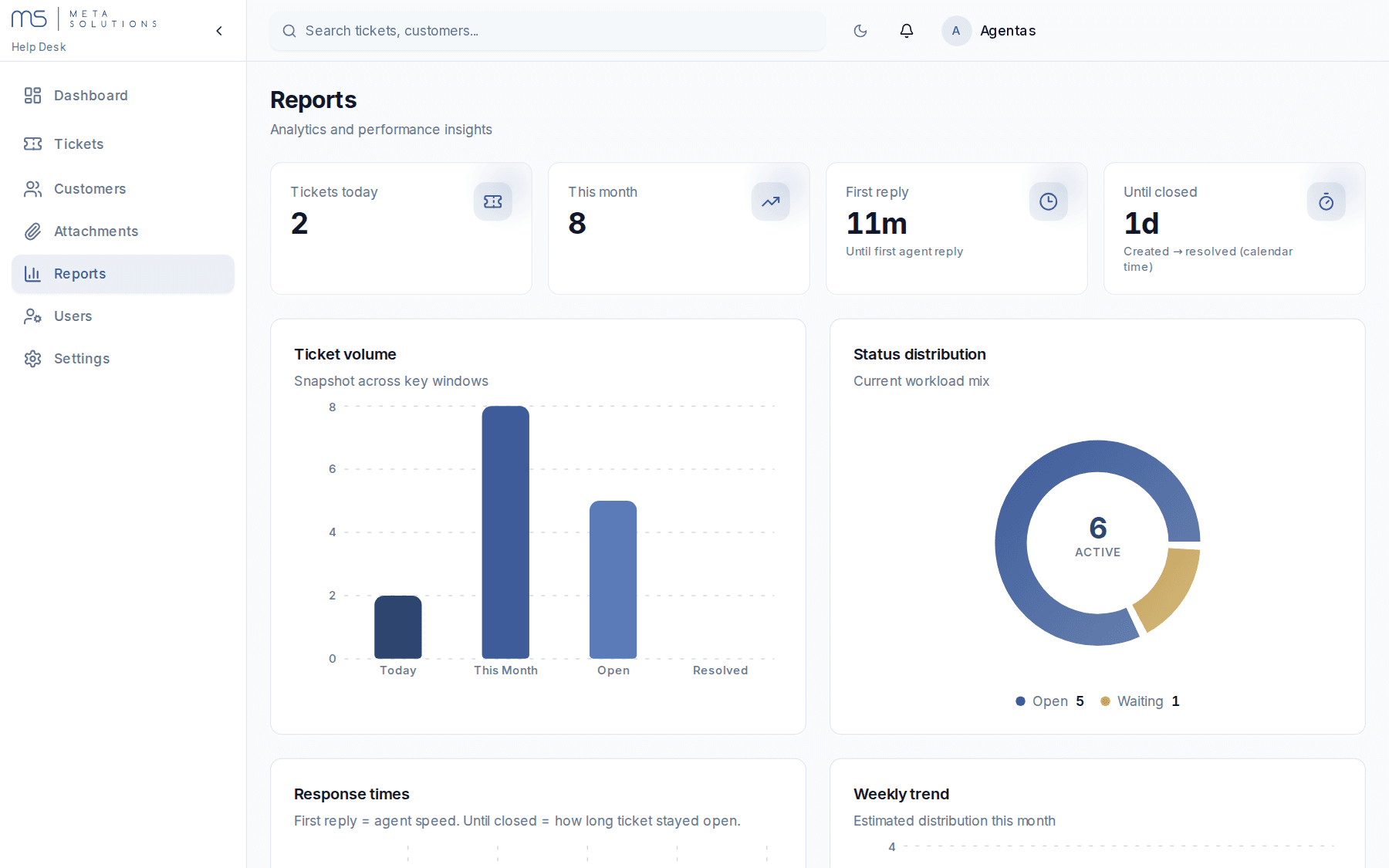Click the Settings gear icon
This screenshot has height=868, width=1389.
tap(32, 359)
